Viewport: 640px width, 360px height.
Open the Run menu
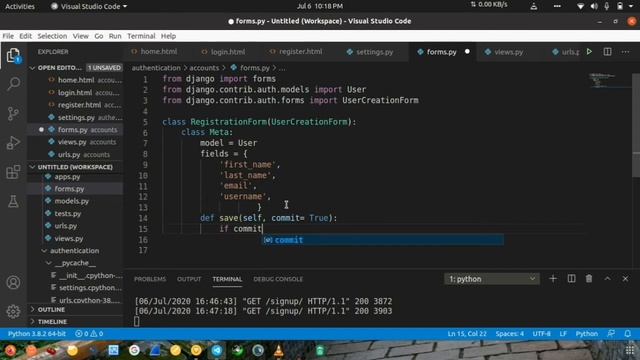click(115, 36)
